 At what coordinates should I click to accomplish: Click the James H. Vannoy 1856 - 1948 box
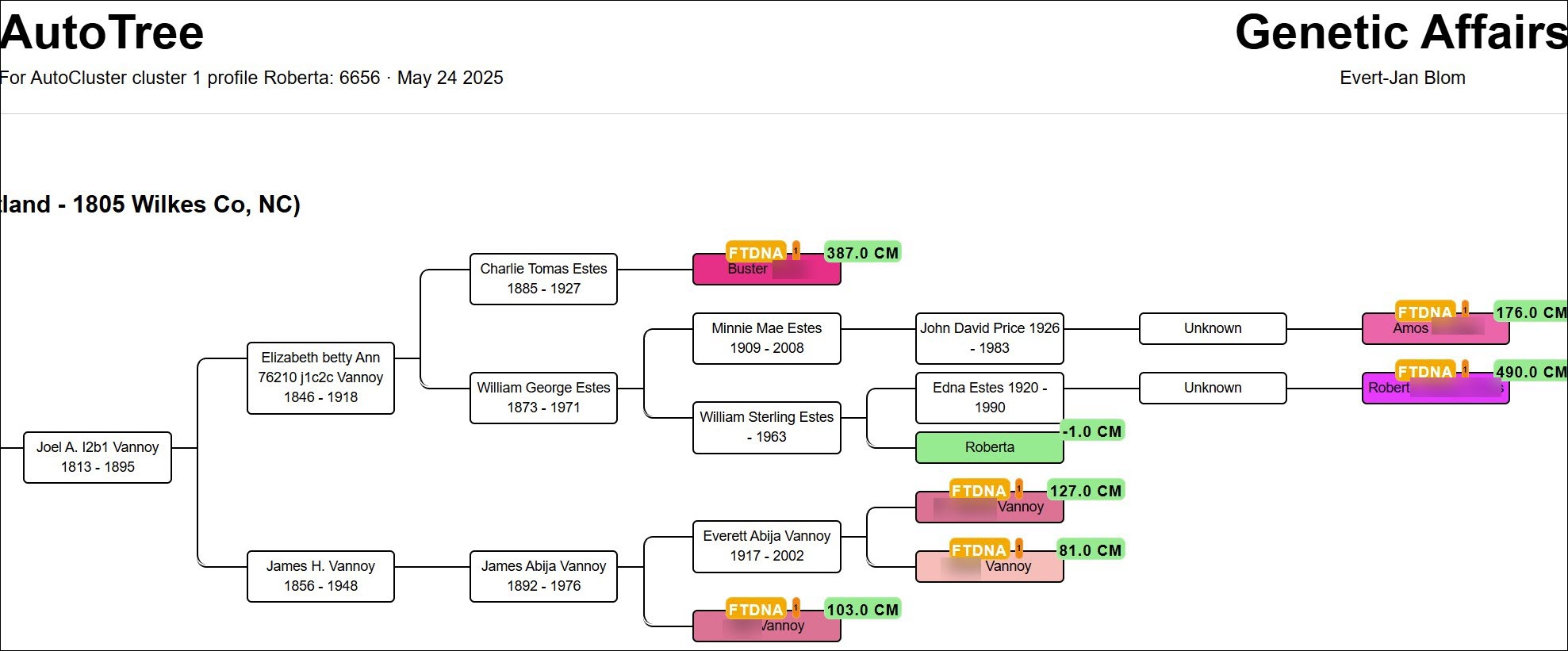point(320,576)
